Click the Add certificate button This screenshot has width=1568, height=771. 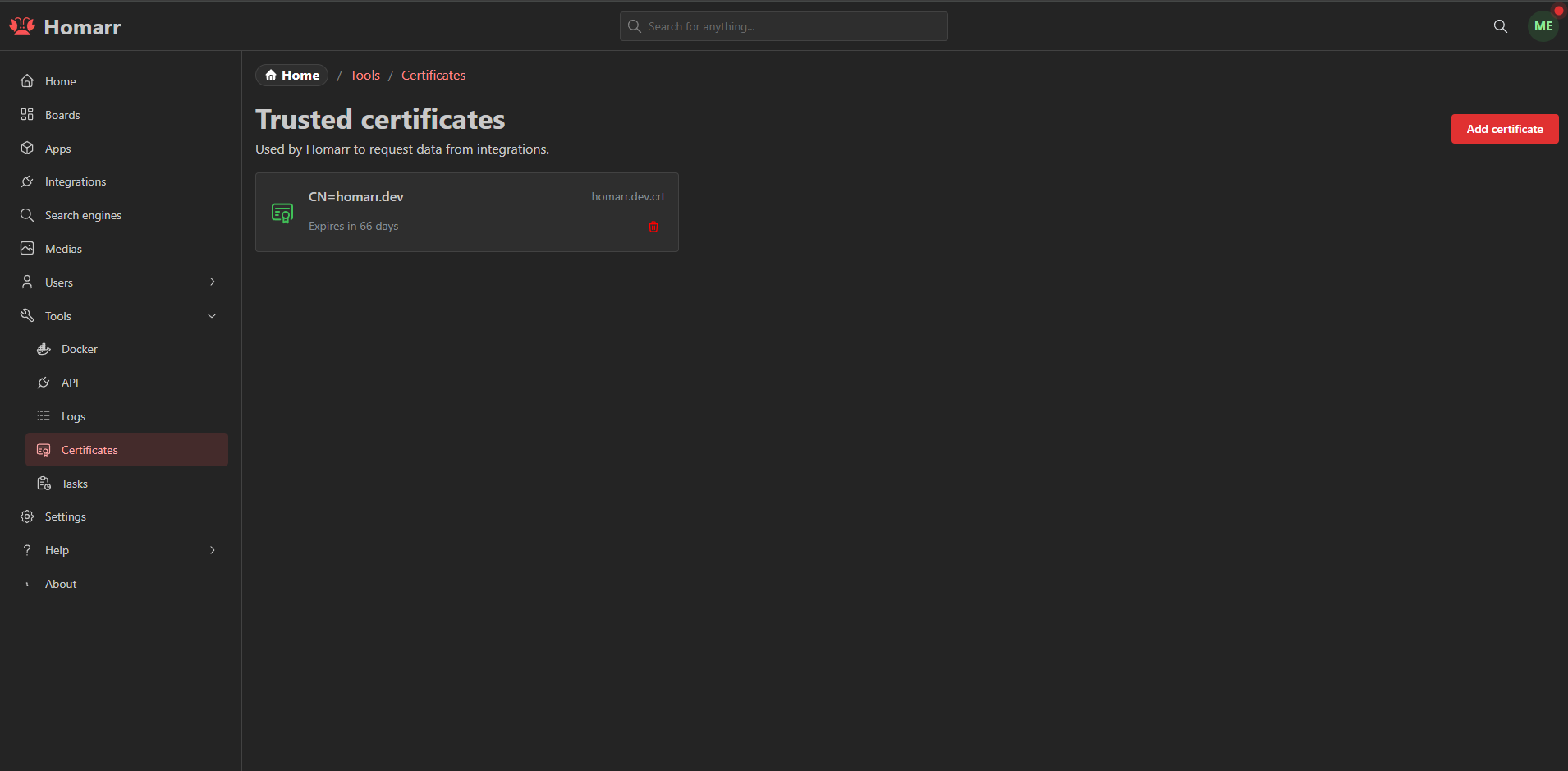point(1504,129)
